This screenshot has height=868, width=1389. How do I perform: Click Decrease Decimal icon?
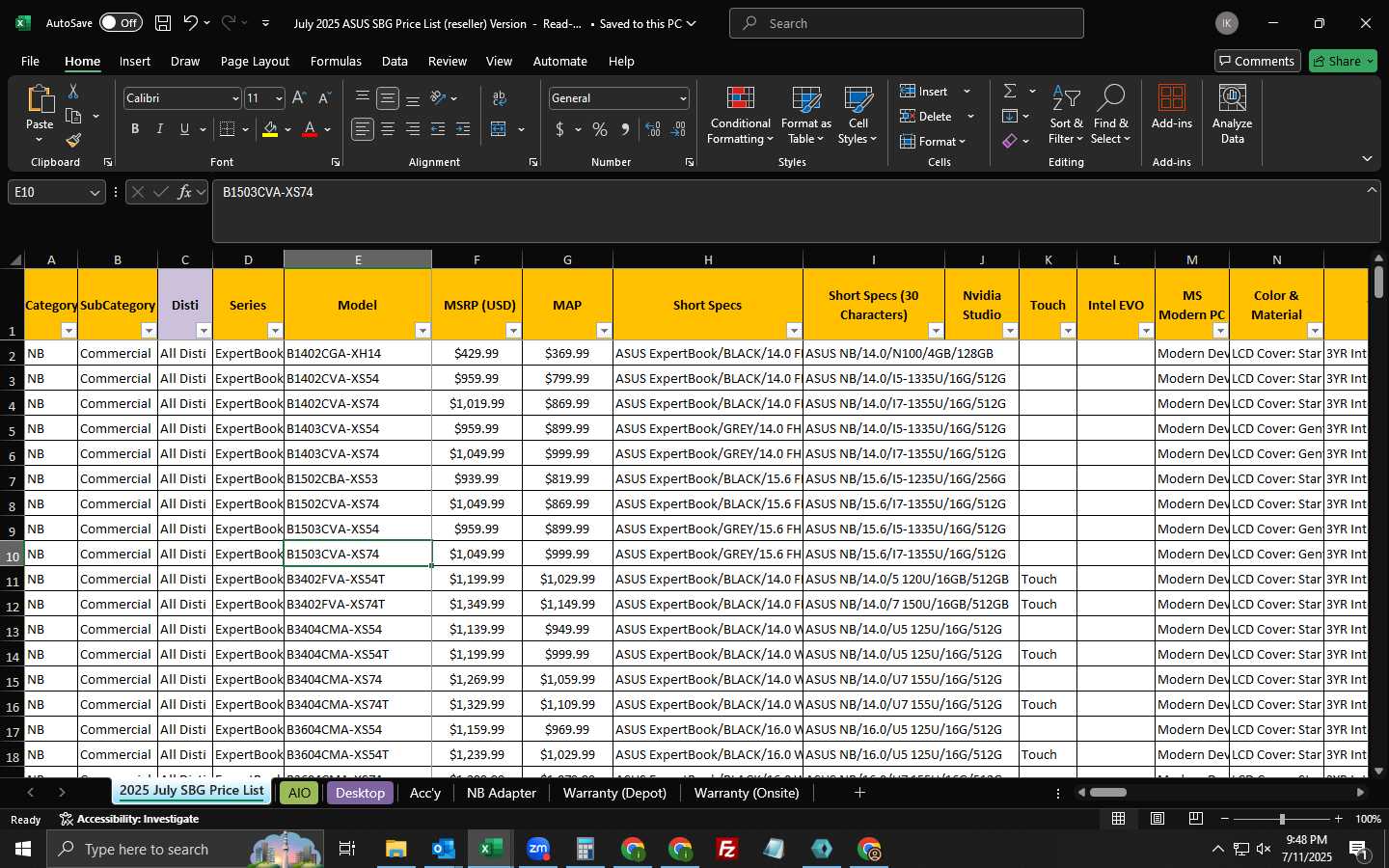678,129
